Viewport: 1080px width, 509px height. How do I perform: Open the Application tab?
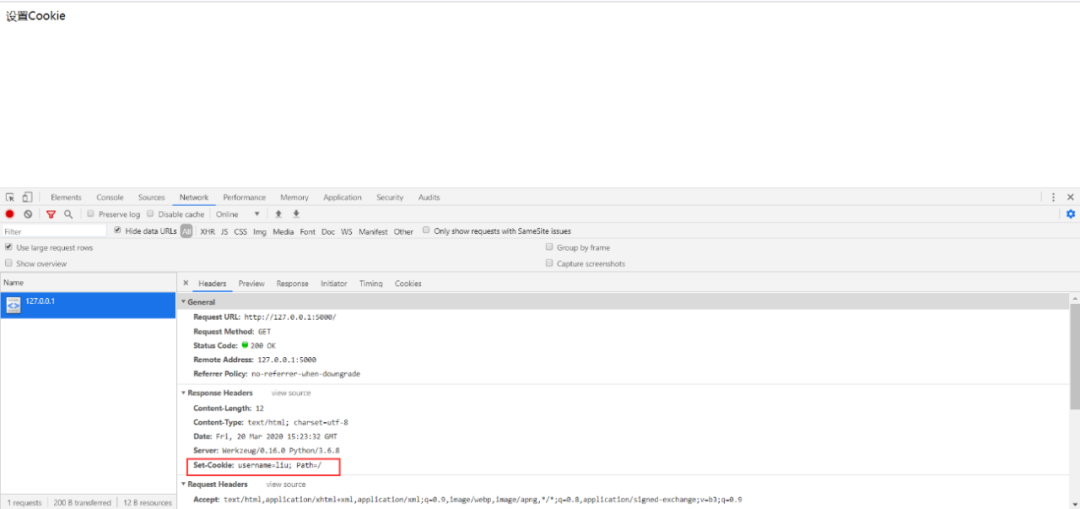(x=342, y=197)
